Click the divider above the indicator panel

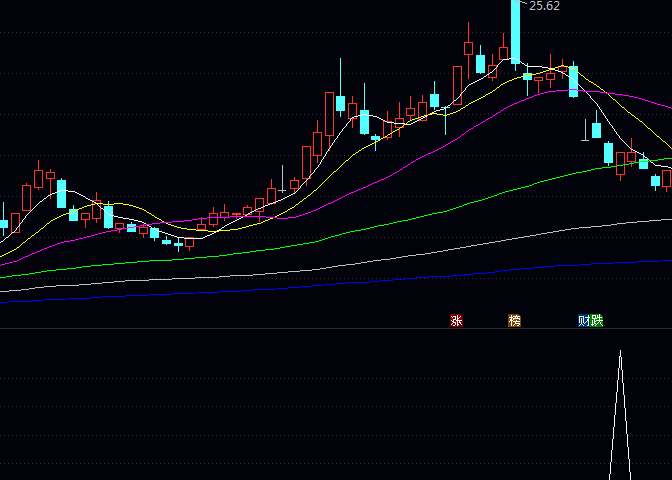pyautogui.click(x=300, y=328)
